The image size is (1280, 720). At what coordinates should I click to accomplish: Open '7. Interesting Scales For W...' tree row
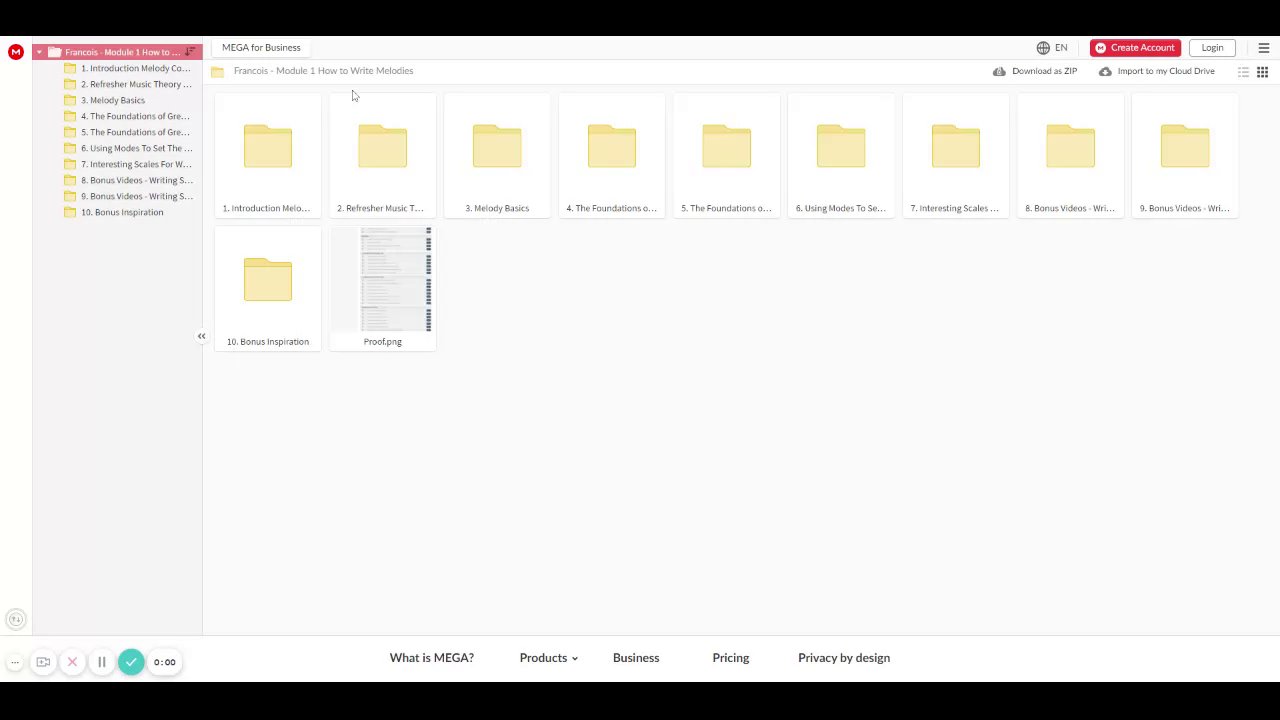[x=135, y=164]
